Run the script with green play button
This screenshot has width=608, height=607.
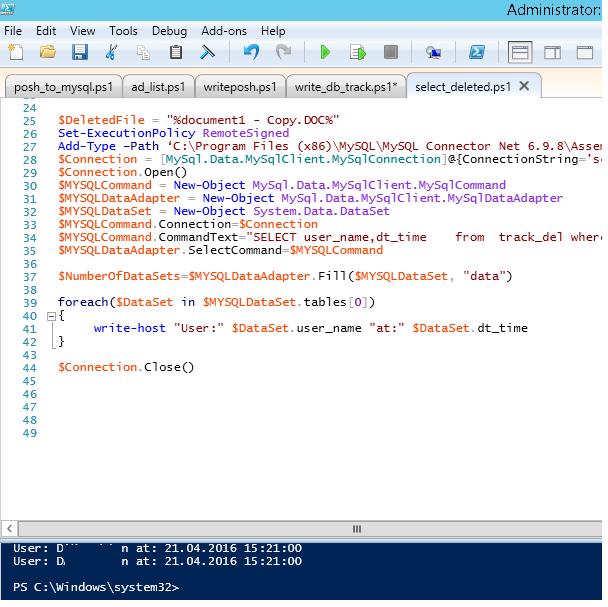(x=325, y=52)
